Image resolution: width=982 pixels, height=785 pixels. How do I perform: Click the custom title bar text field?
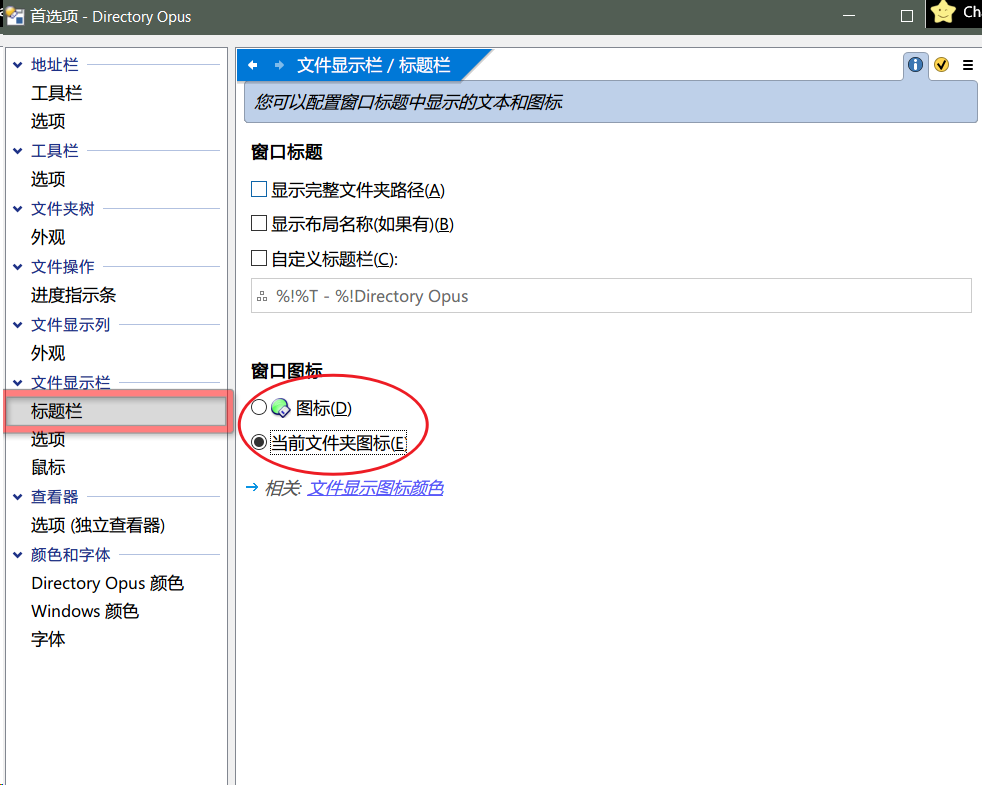tap(611, 296)
